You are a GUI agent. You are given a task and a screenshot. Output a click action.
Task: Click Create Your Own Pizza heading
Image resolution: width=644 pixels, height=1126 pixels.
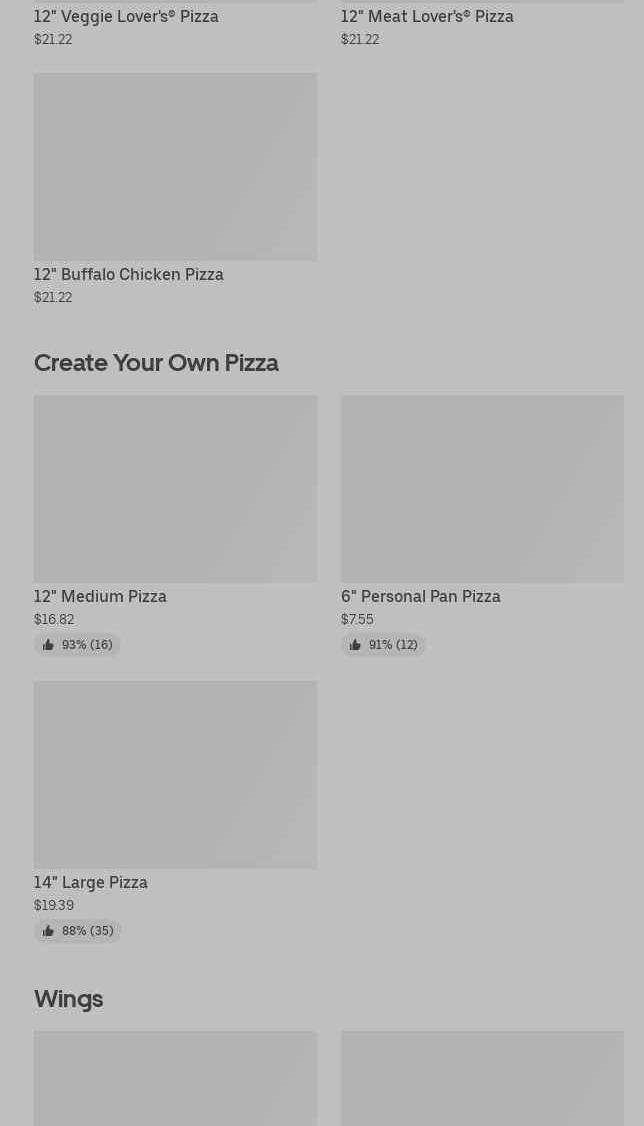(156, 362)
